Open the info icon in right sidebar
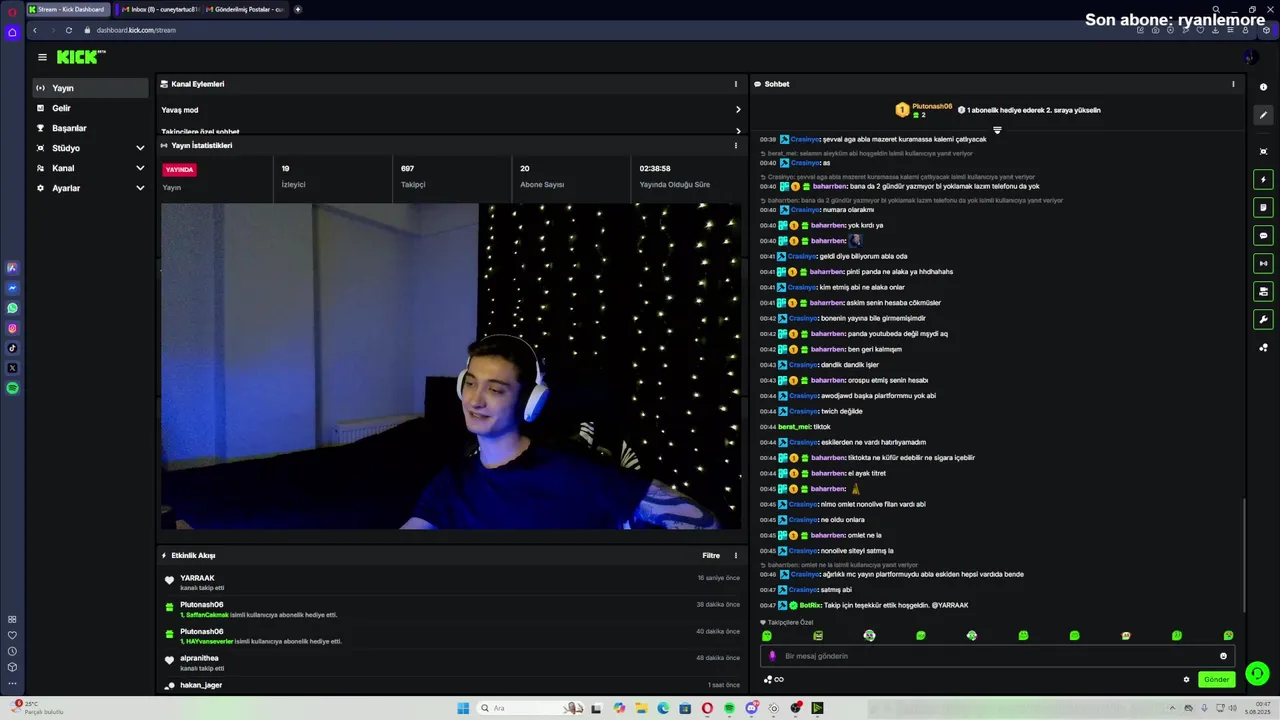Screen dimensions: 1280x720 pos(1263,87)
